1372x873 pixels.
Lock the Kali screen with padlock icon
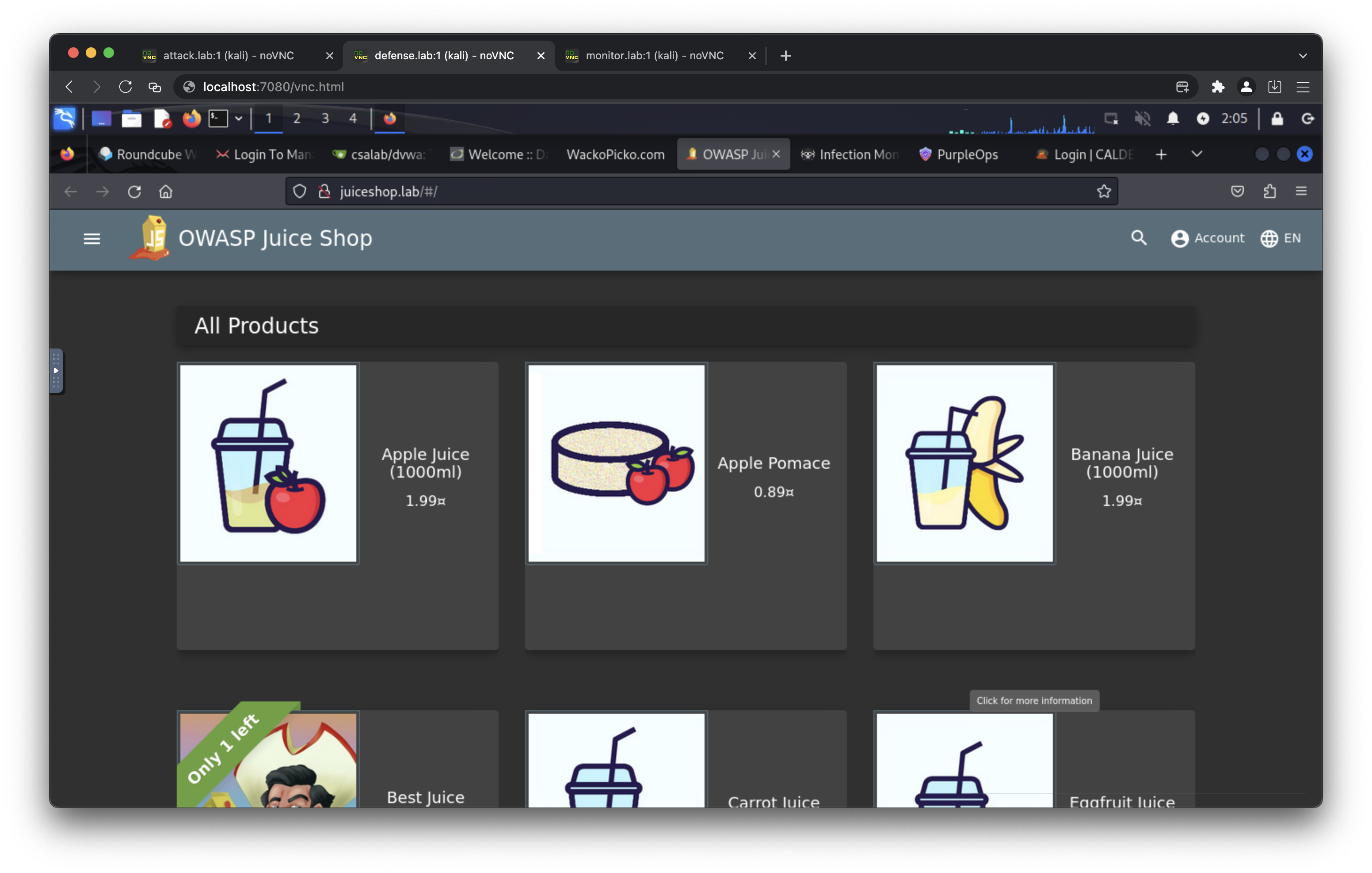tap(1277, 119)
